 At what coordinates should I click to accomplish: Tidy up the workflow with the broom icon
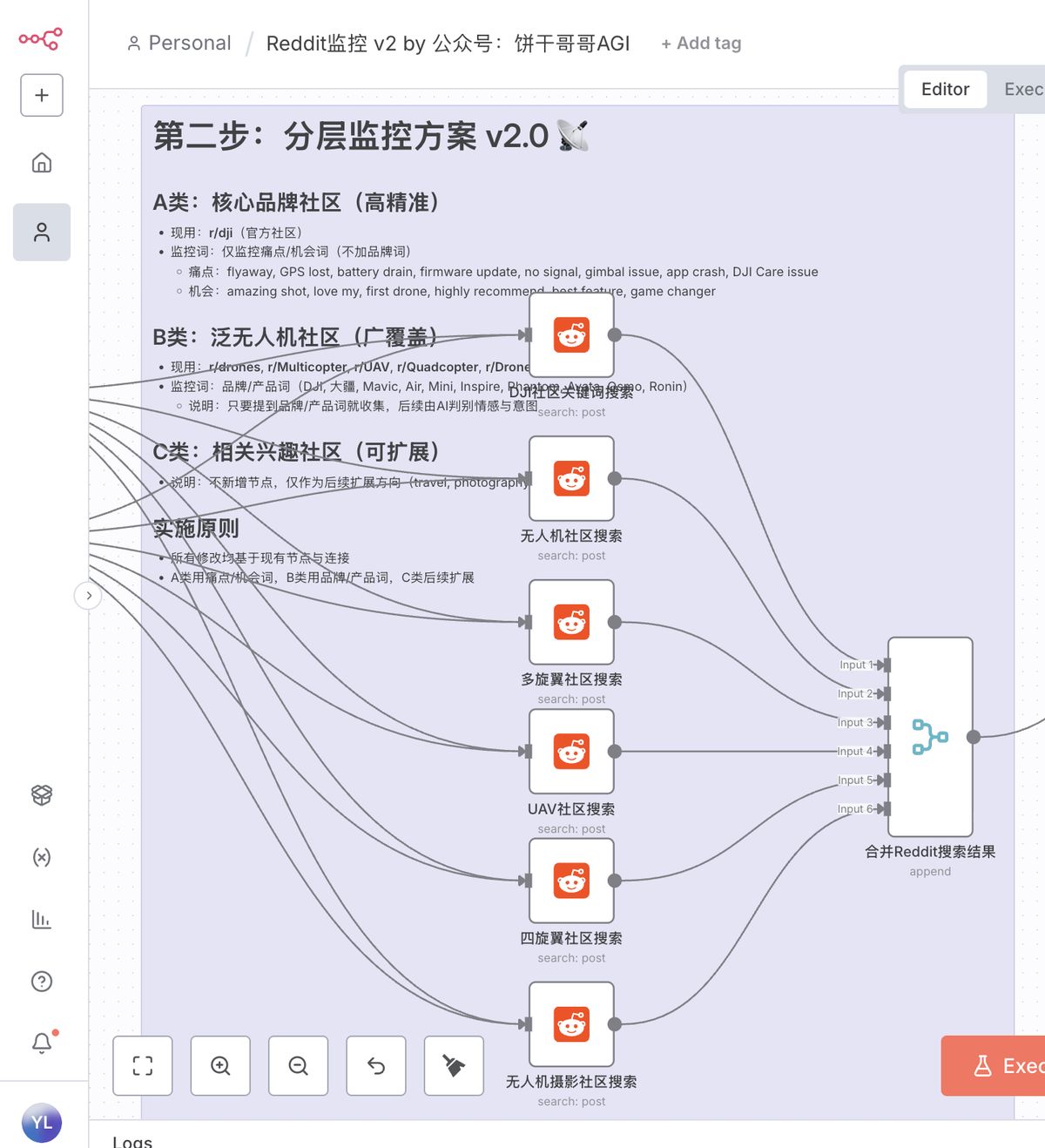(x=453, y=1065)
